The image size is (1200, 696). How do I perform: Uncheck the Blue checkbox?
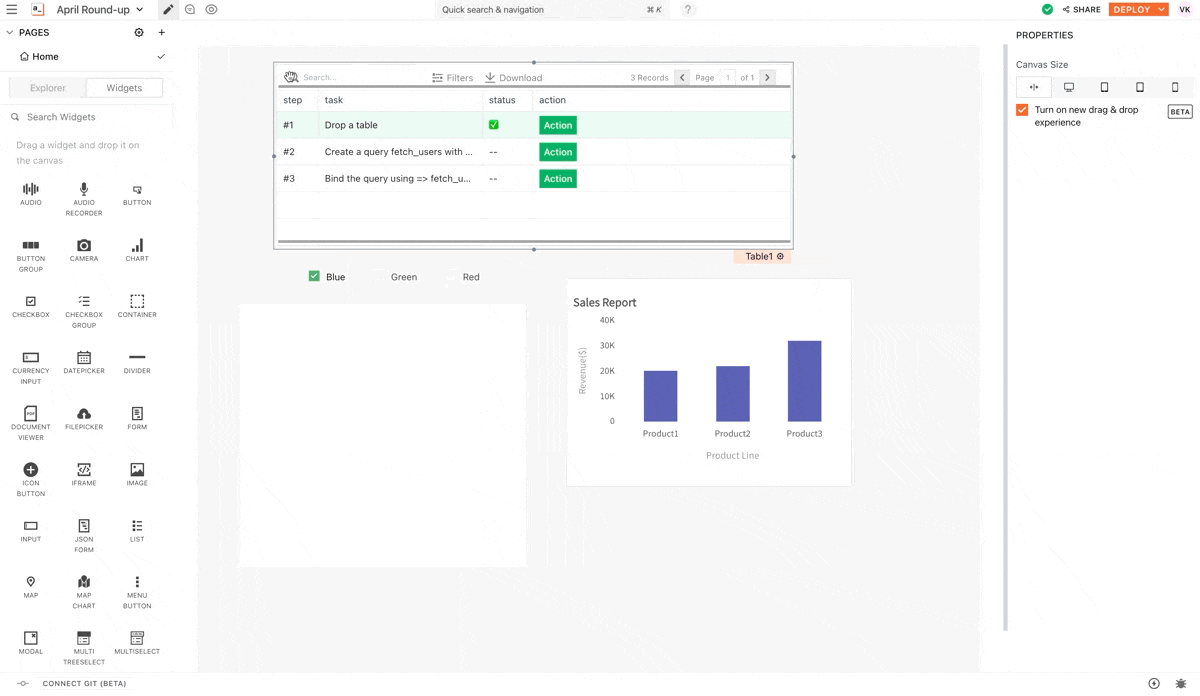(x=314, y=276)
